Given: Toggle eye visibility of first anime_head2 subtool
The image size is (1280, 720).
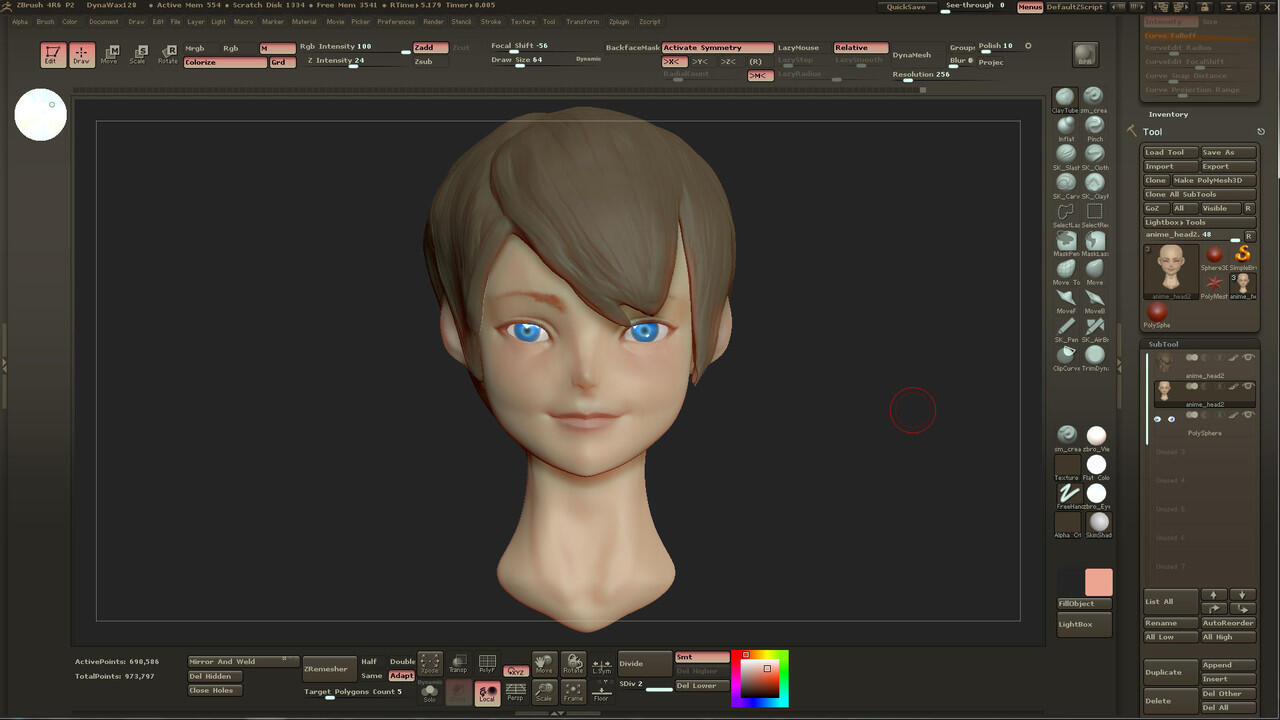Looking at the screenshot, I should click(1248, 358).
